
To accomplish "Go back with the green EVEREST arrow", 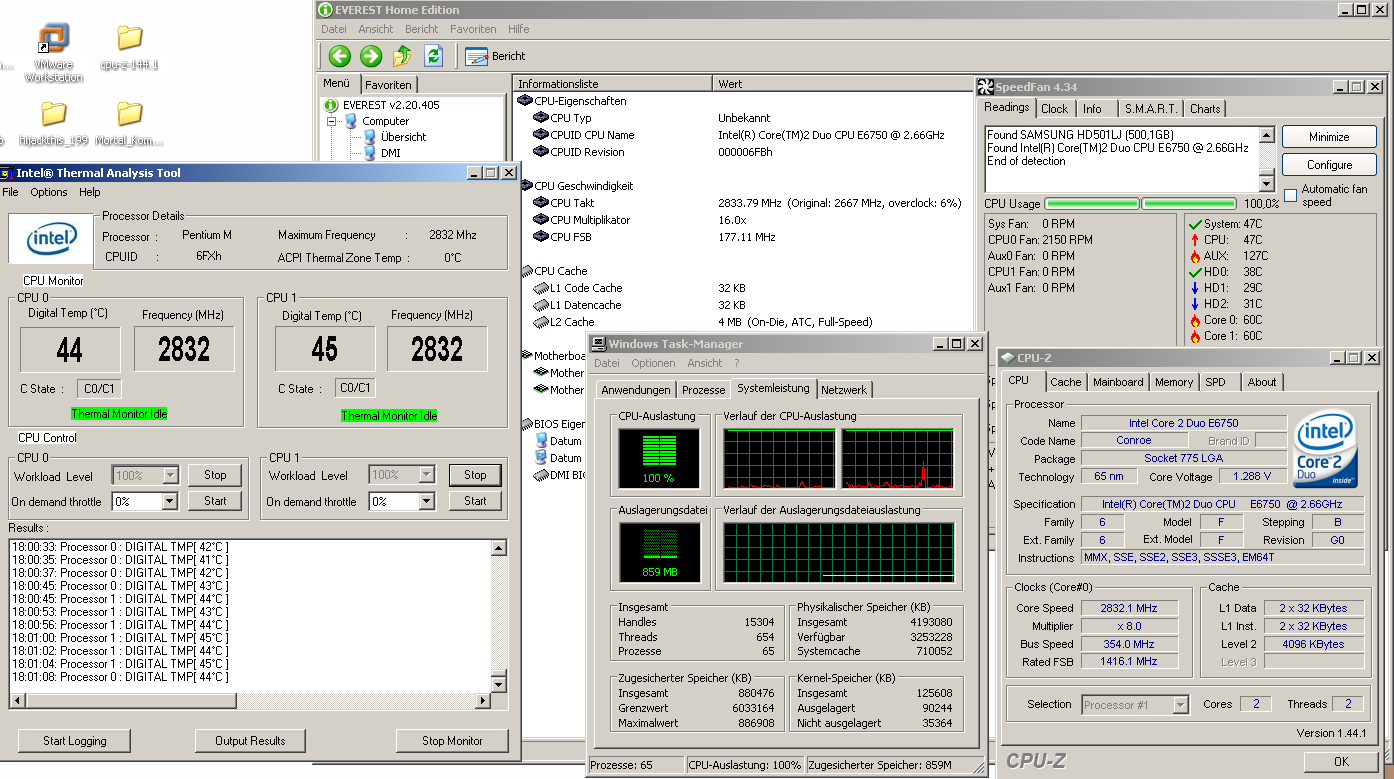I will coord(340,56).
